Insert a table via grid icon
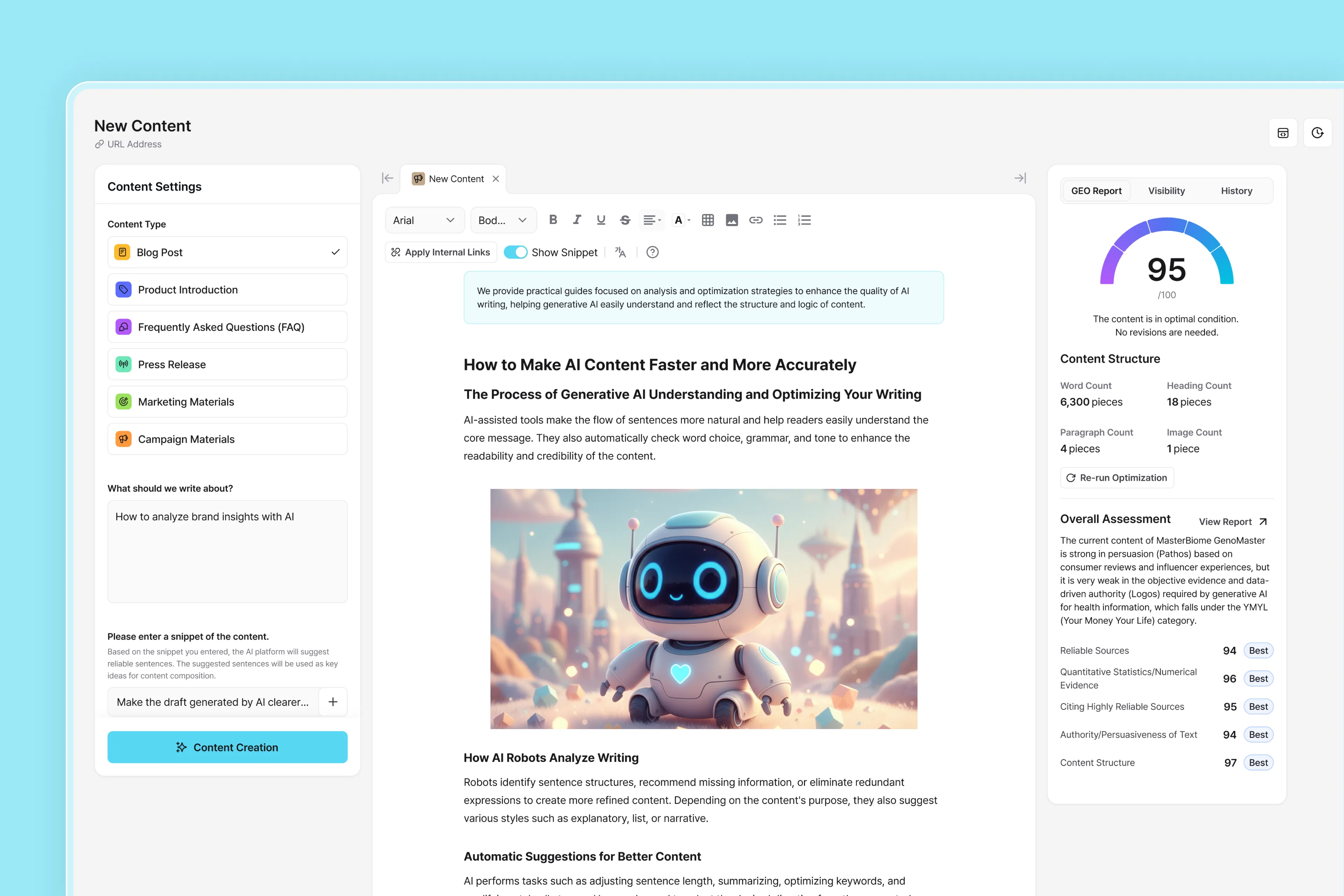This screenshot has height=896, width=1344. pos(707,220)
